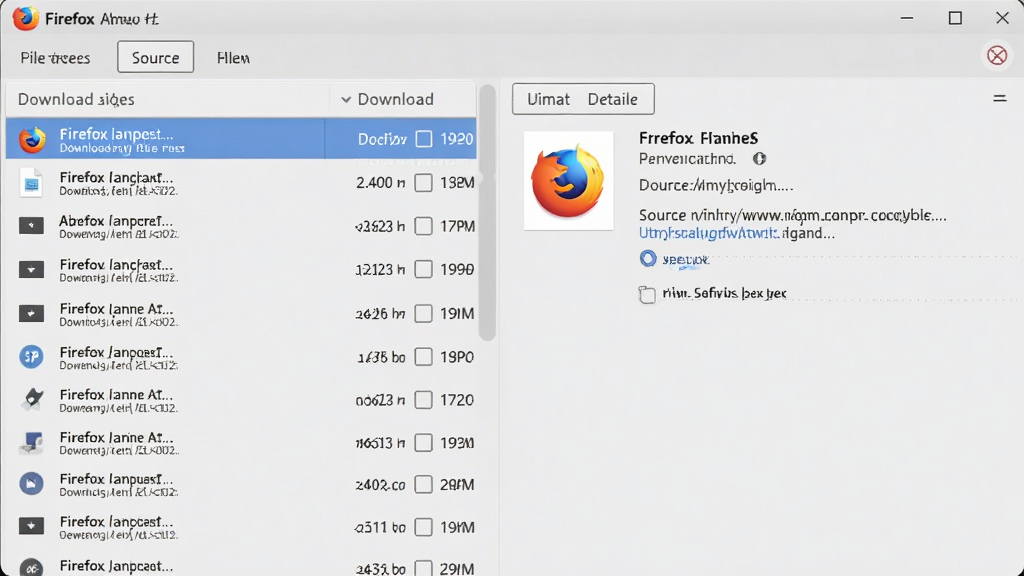The width and height of the screenshot is (1024, 576).
Task: Click the computer icon in the 193M row
Action: pos(31,443)
